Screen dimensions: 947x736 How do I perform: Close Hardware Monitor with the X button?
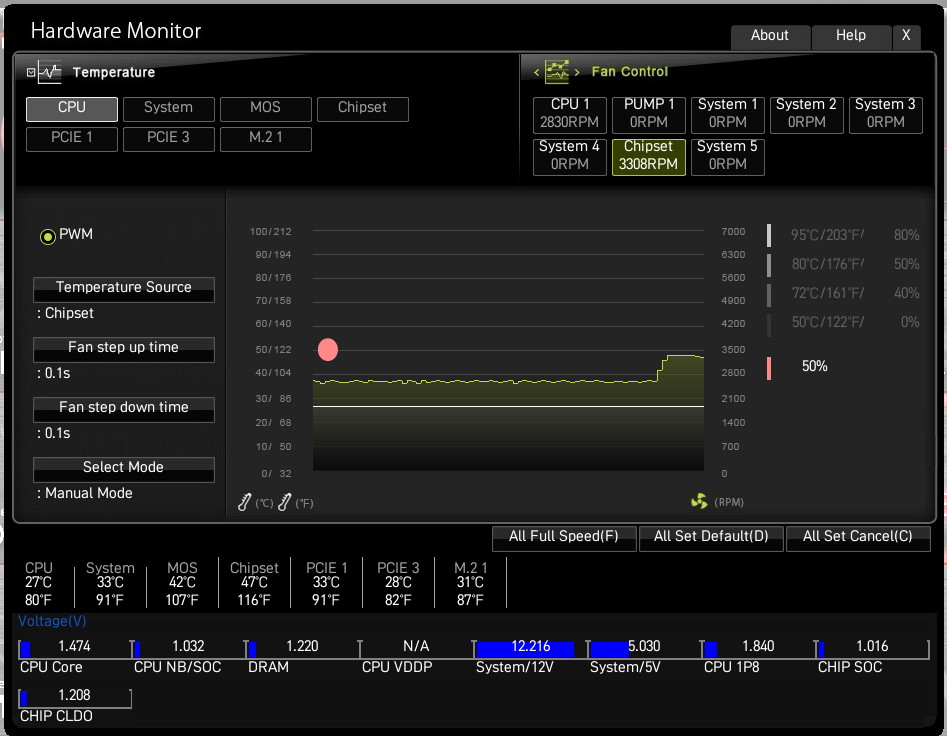(x=905, y=36)
